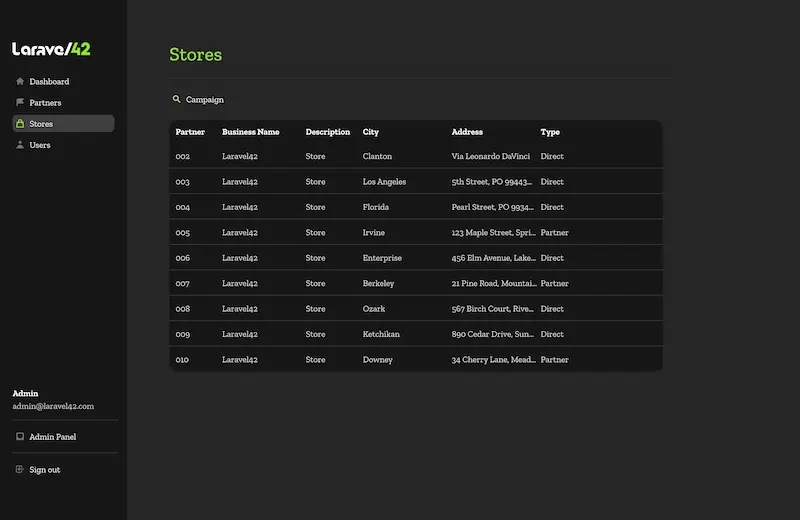Viewport: 800px width, 520px height.
Task: Select partner 007 cell
Action: click(183, 283)
